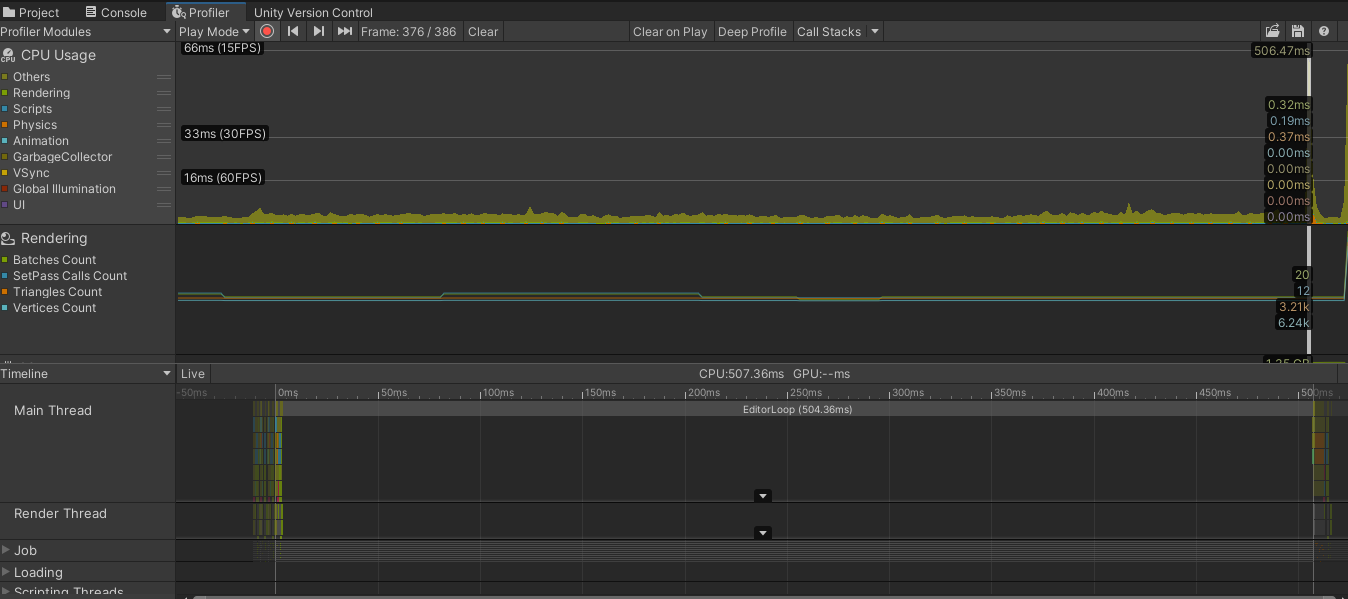Jump to the current frame icon
Screen dimensions: 1348x599
tap(344, 31)
